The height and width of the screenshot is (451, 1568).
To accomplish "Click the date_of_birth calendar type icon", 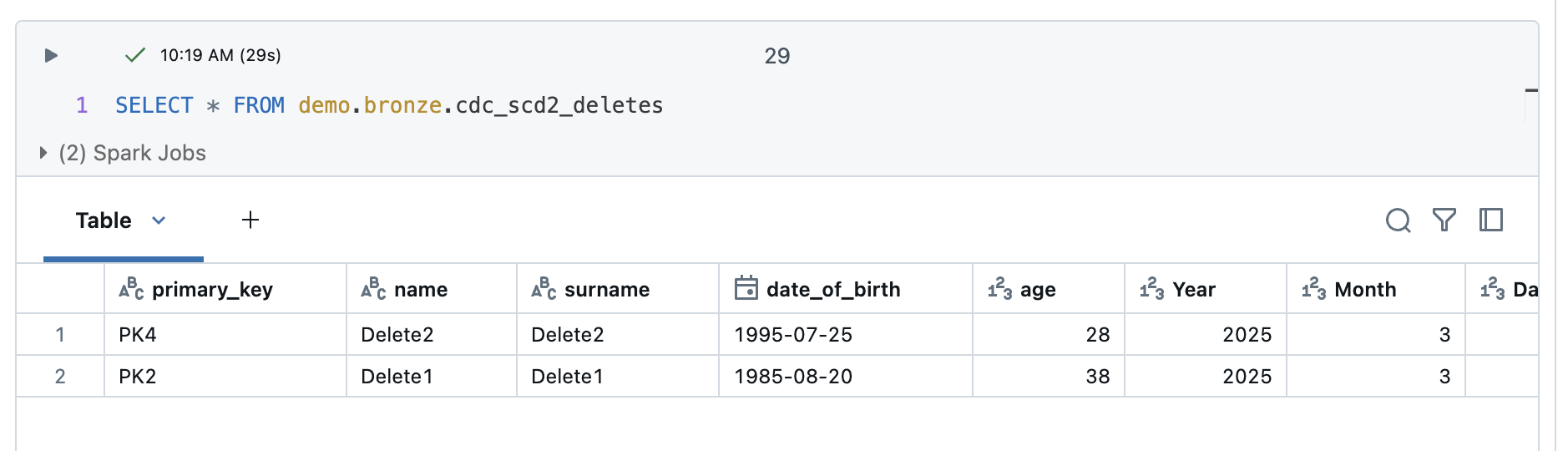I will pos(746,289).
